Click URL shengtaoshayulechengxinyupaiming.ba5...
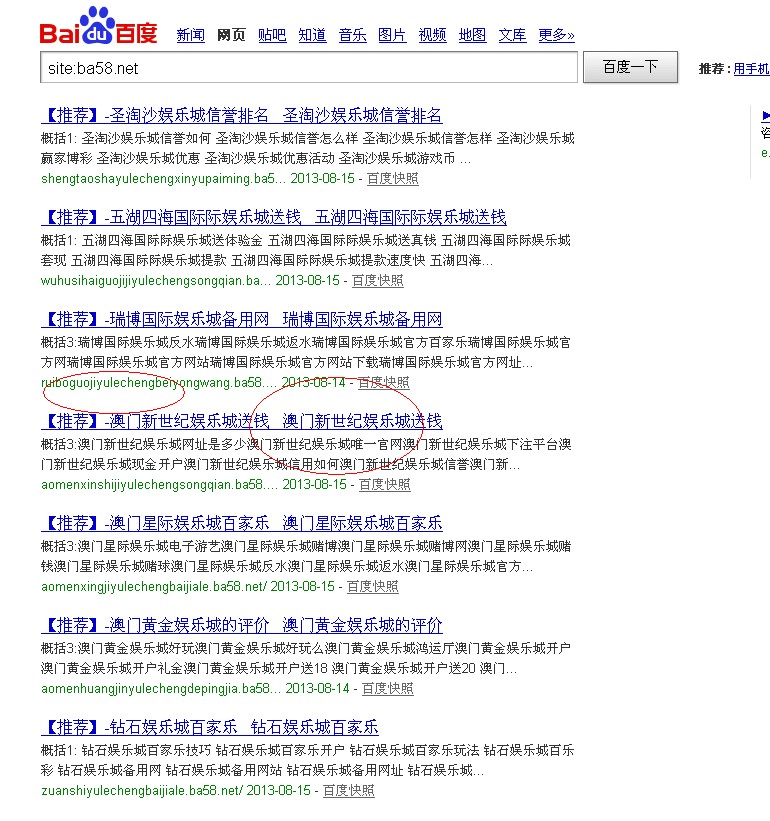The width and height of the screenshot is (770, 821). click(x=164, y=179)
